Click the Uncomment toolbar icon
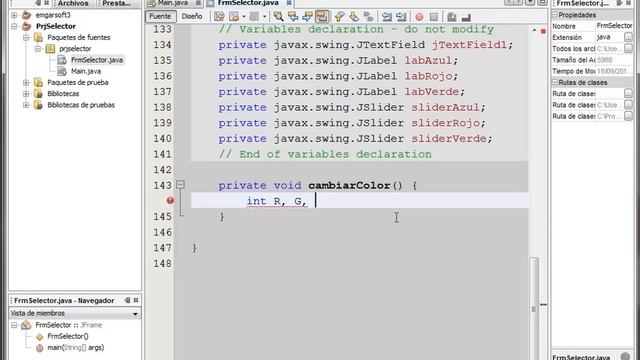 466,17
